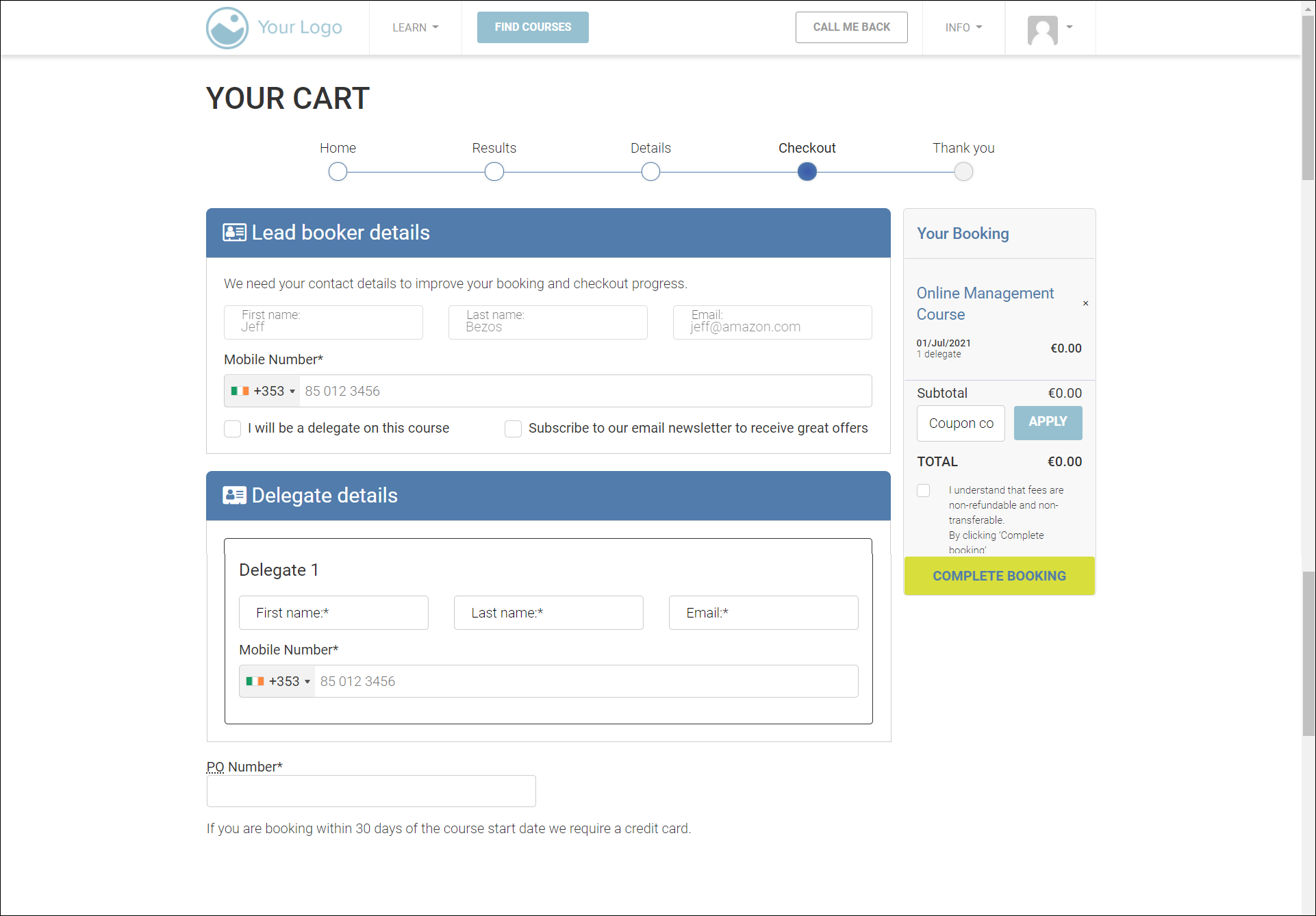
Task: Check 'I will be a delegate on this course'
Action: pos(233,429)
